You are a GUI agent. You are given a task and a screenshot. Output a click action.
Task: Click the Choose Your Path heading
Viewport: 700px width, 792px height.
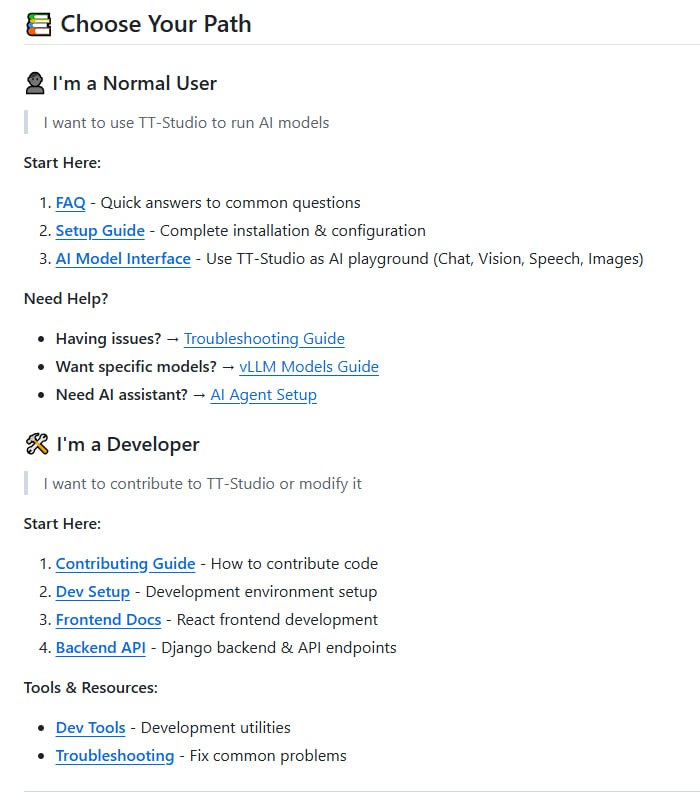(x=156, y=24)
